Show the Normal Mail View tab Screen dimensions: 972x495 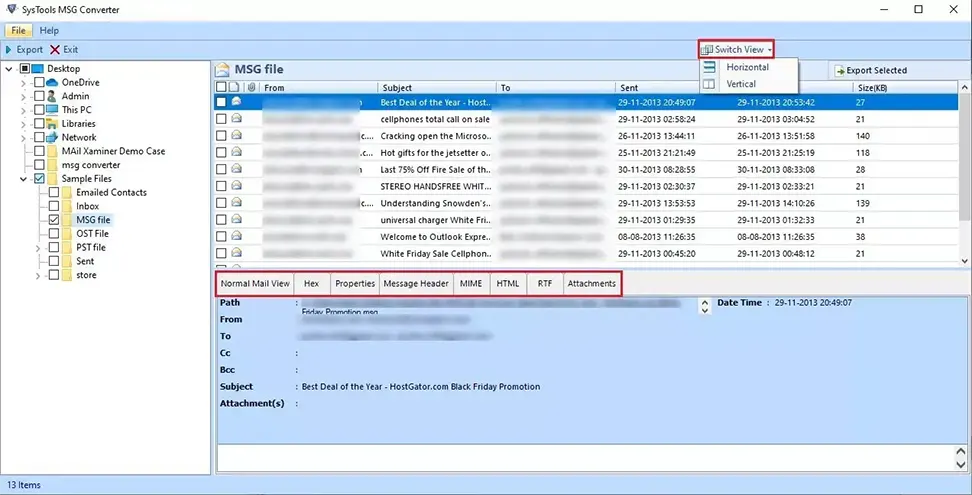255,283
